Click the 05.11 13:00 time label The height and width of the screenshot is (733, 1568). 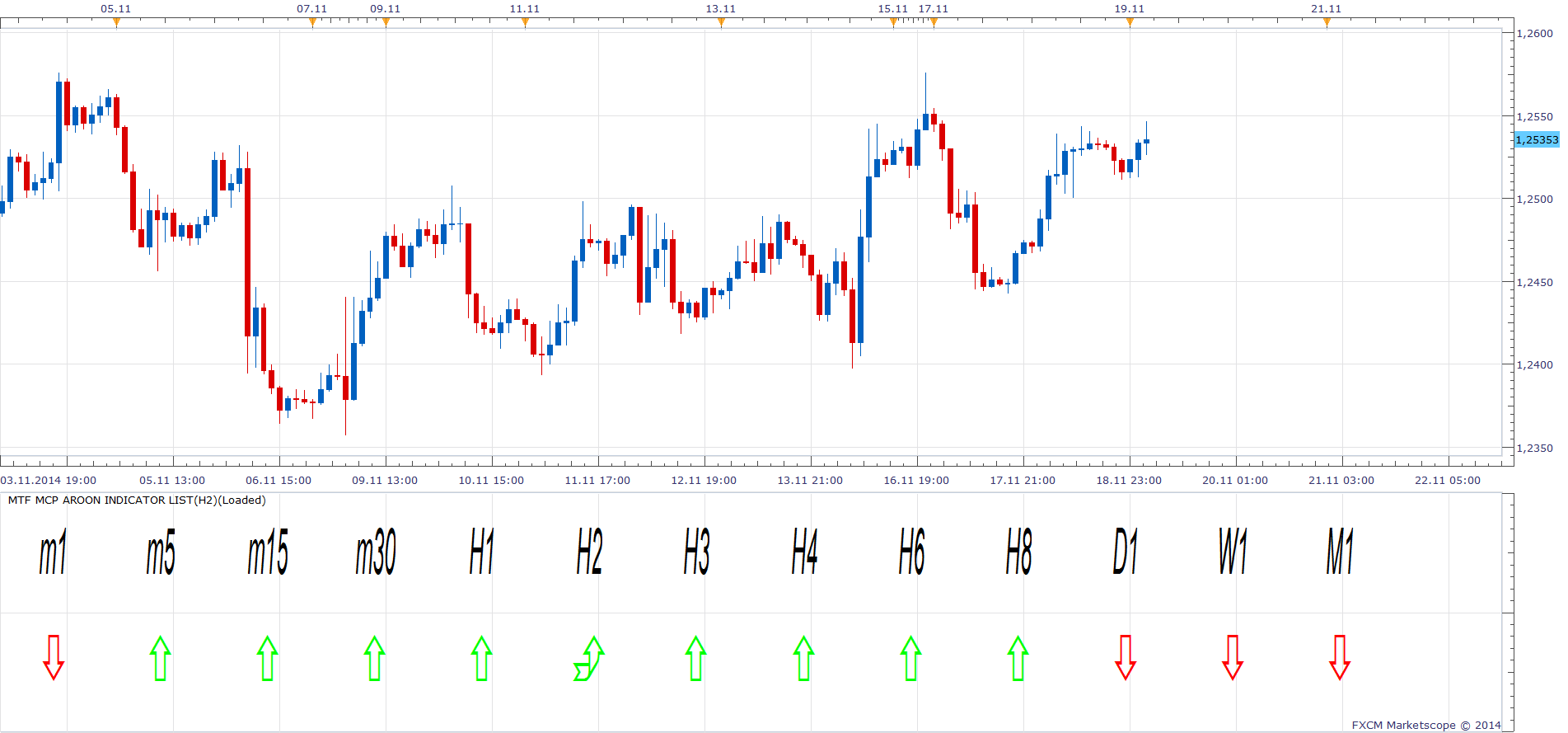click(x=172, y=481)
